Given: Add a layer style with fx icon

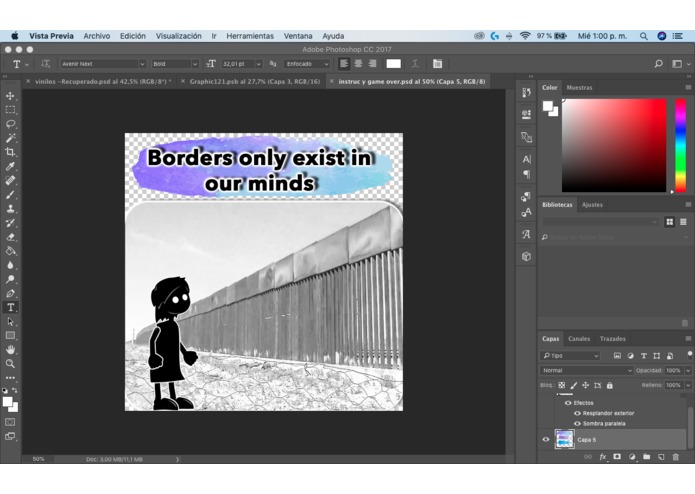Looking at the screenshot, I should (602, 457).
